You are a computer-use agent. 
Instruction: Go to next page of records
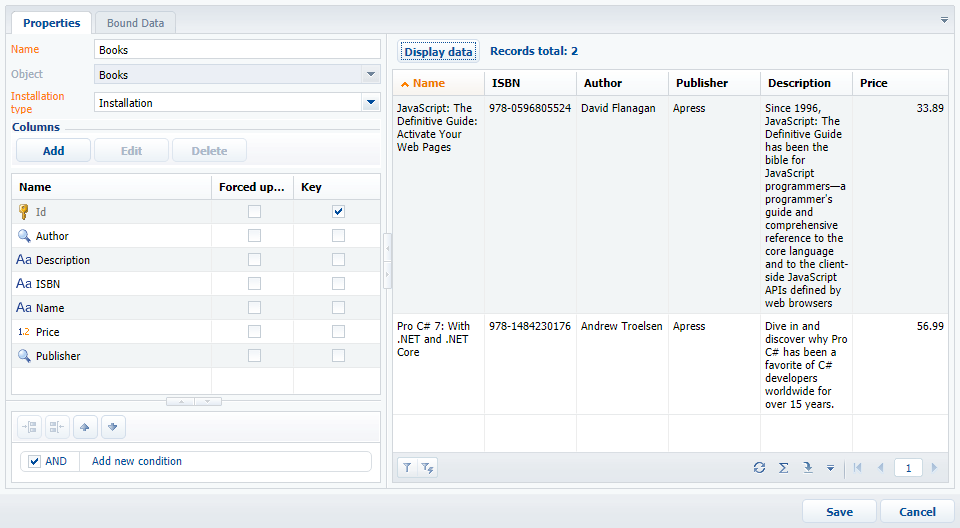pyautogui.click(x=934, y=467)
